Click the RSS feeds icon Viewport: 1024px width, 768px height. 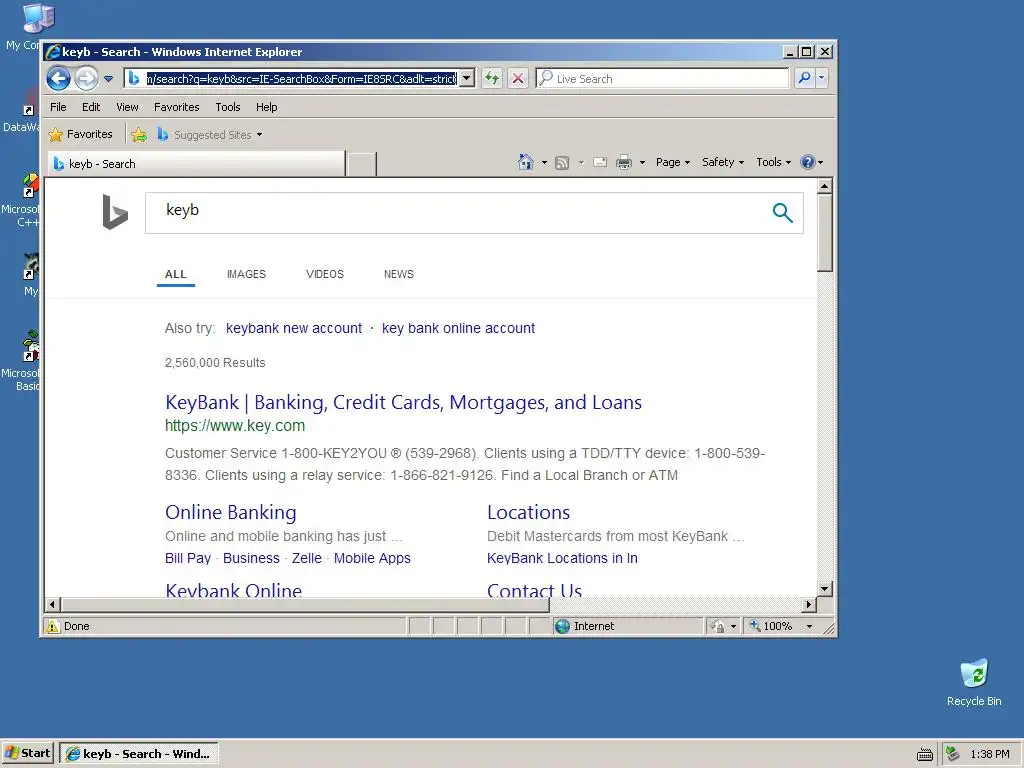click(562, 163)
